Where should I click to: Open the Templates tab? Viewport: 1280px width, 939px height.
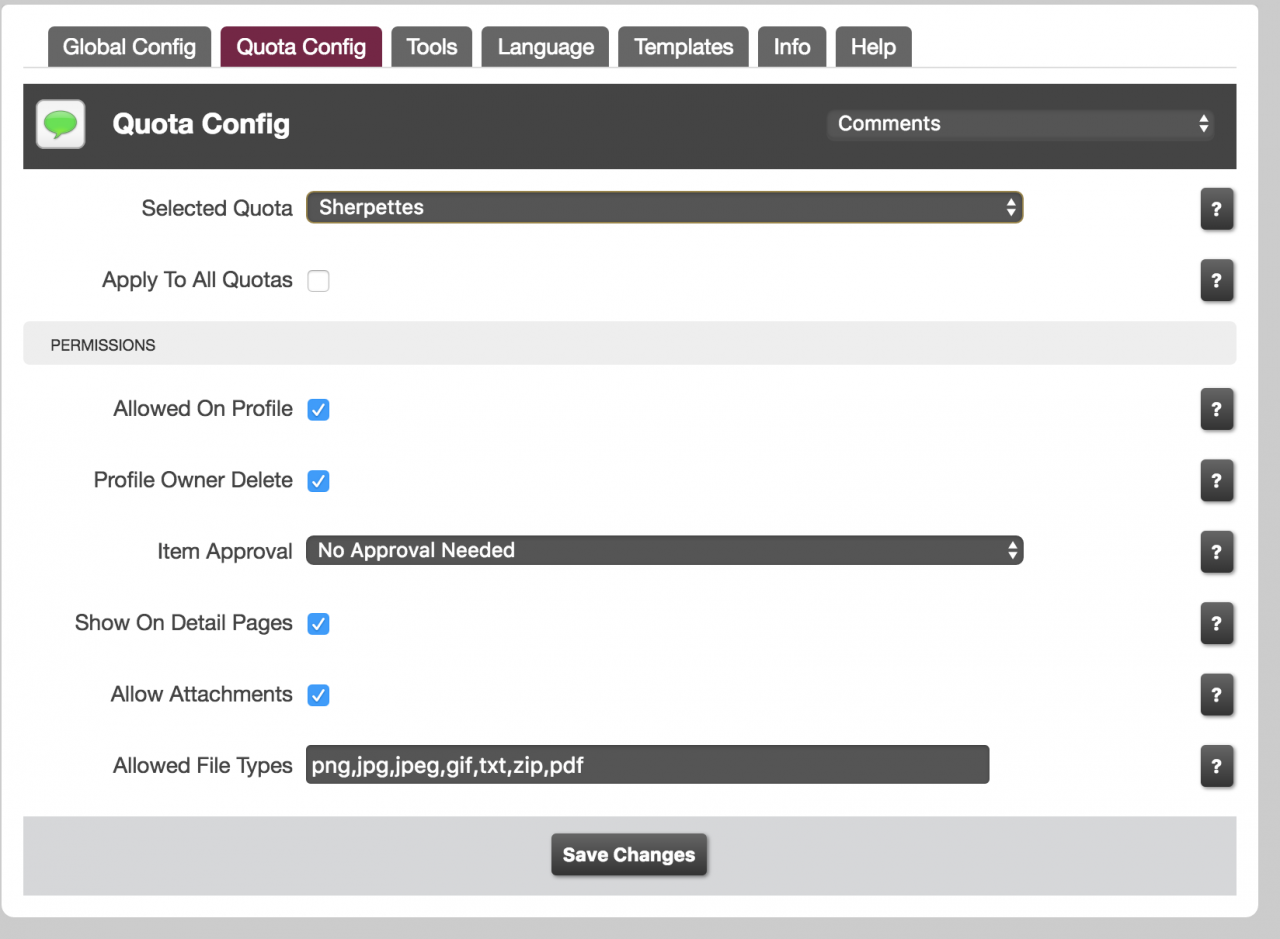tap(683, 47)
